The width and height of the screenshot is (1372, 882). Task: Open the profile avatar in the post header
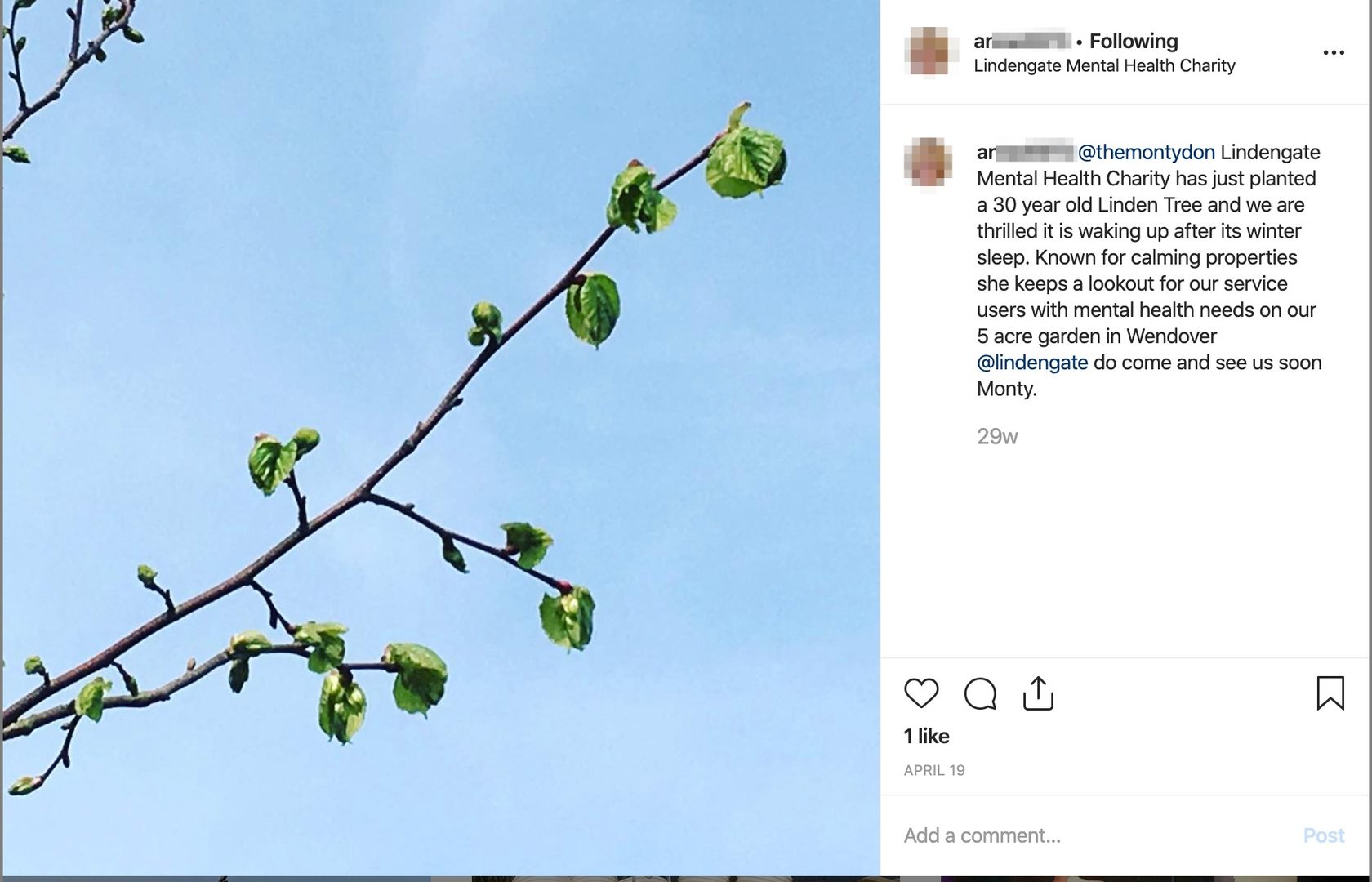[929, 51]
